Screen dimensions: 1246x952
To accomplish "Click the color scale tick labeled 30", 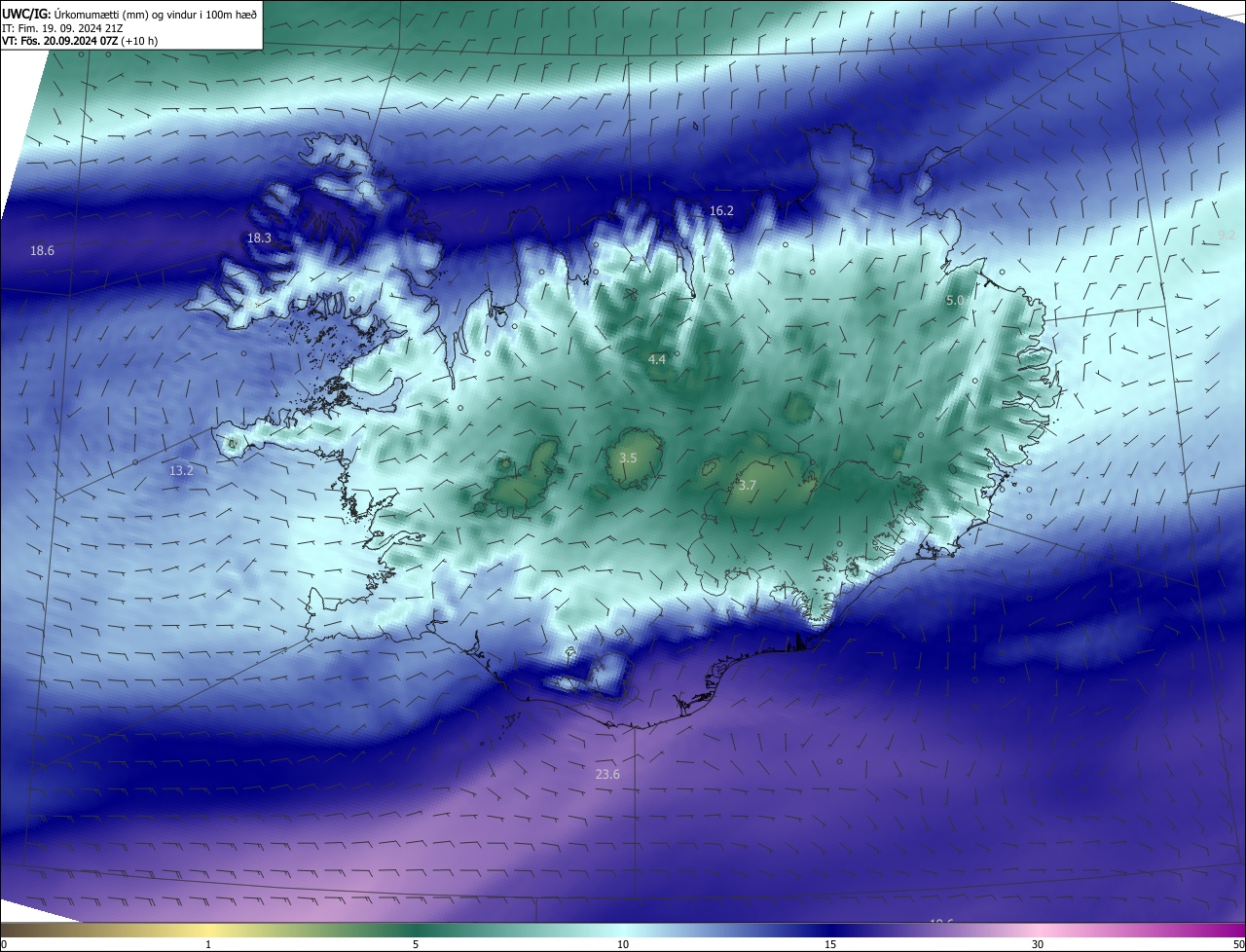I will click(x=1038, y=944).
